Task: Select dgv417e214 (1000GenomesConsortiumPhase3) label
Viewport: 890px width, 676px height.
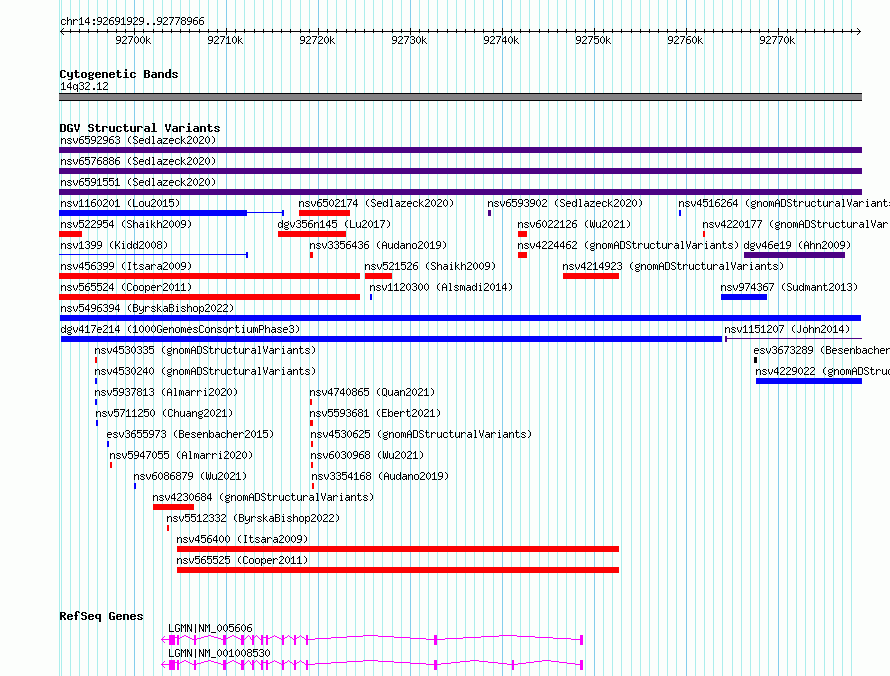Action: (x=180, y=329)
